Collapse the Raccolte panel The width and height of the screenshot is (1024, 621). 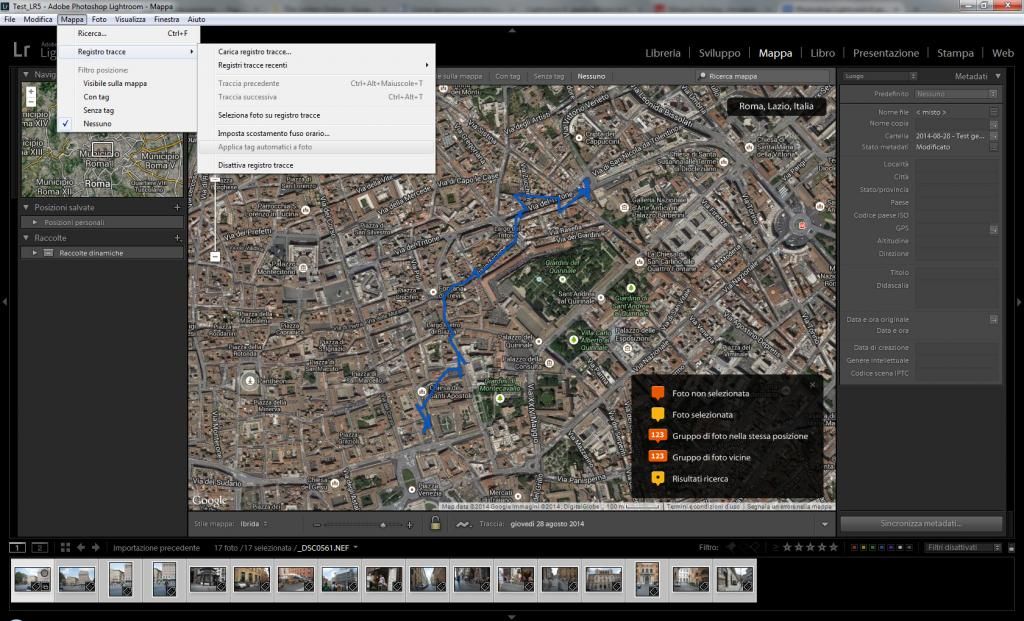[26, 238]
